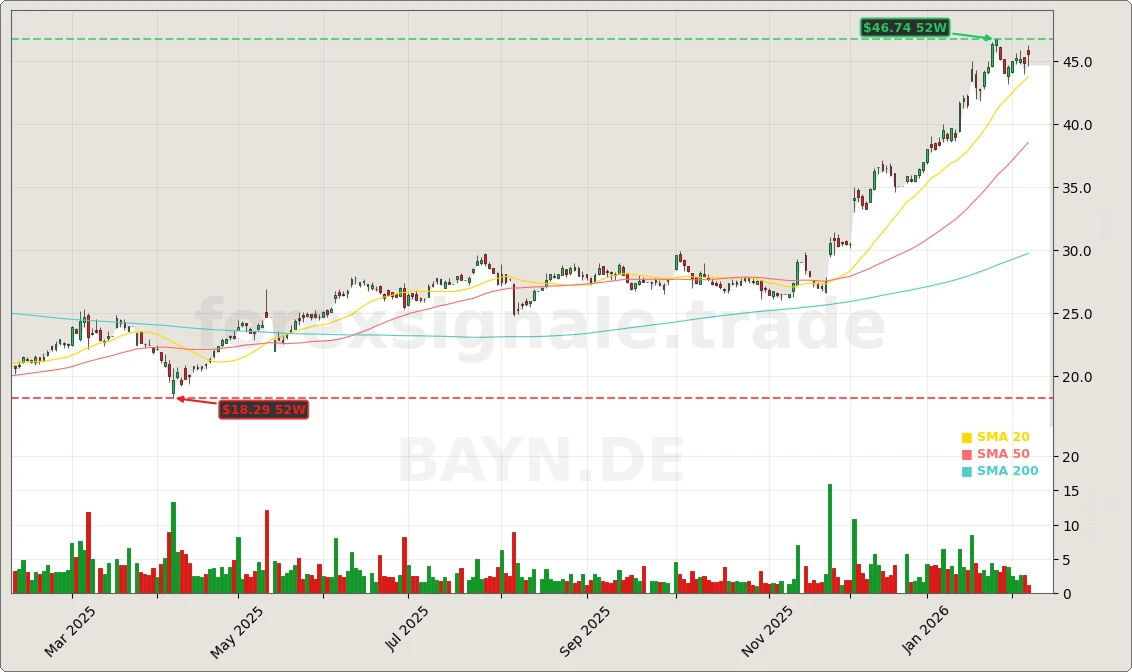Expand the $18.29 52W low label
The width and height of the screenshot is (1132, 672).
pyautogui.click(x=264, y=410)
